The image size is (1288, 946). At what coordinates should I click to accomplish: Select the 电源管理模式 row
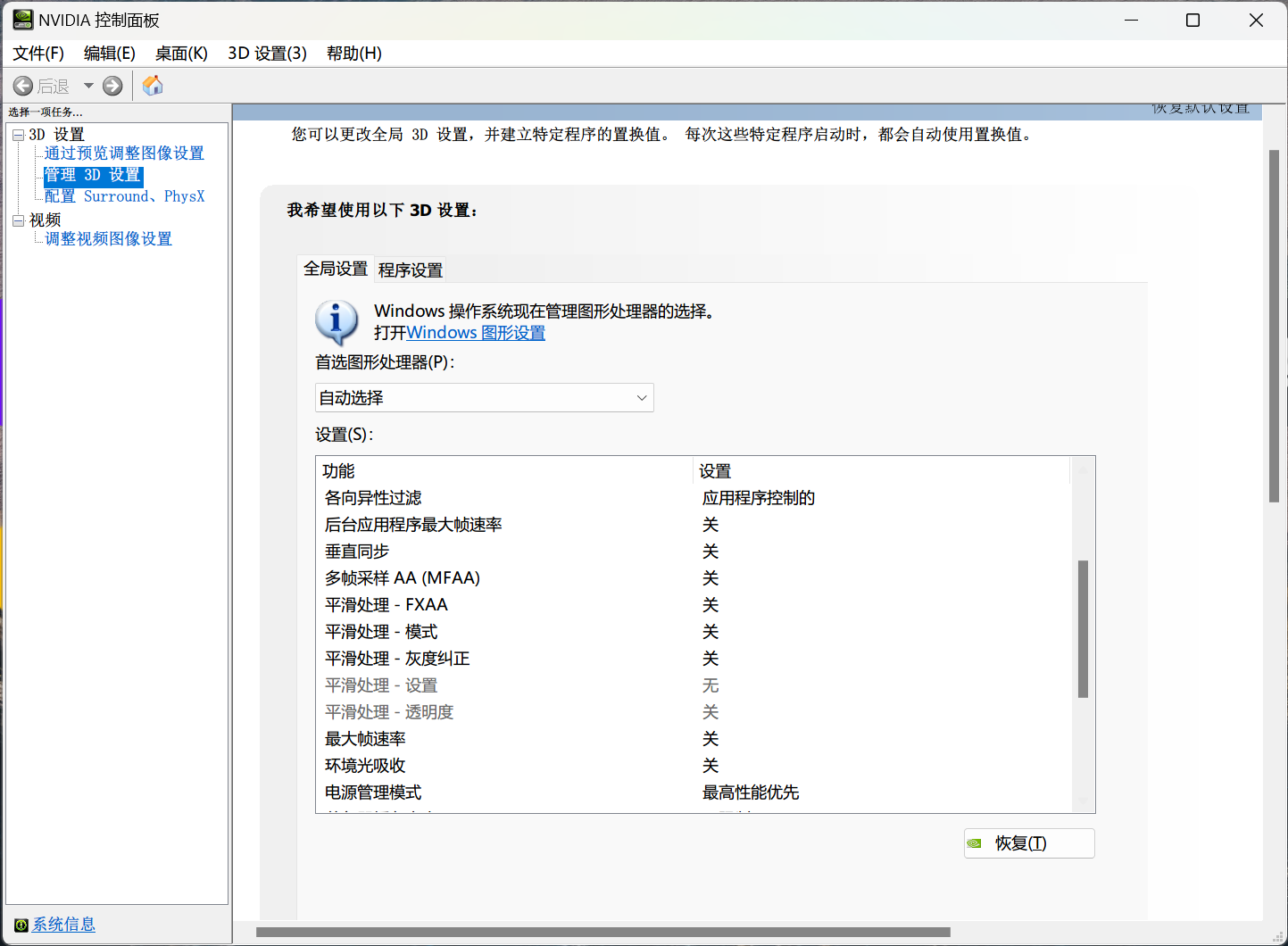[x=693, y=792]
